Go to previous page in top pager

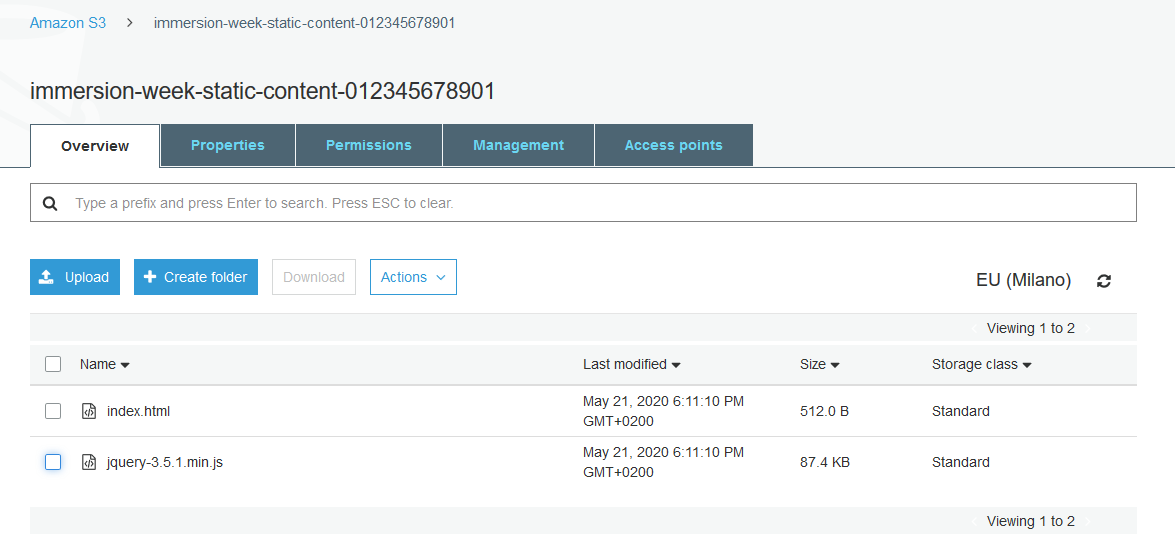pyautogui.click(x=973, y=328)
